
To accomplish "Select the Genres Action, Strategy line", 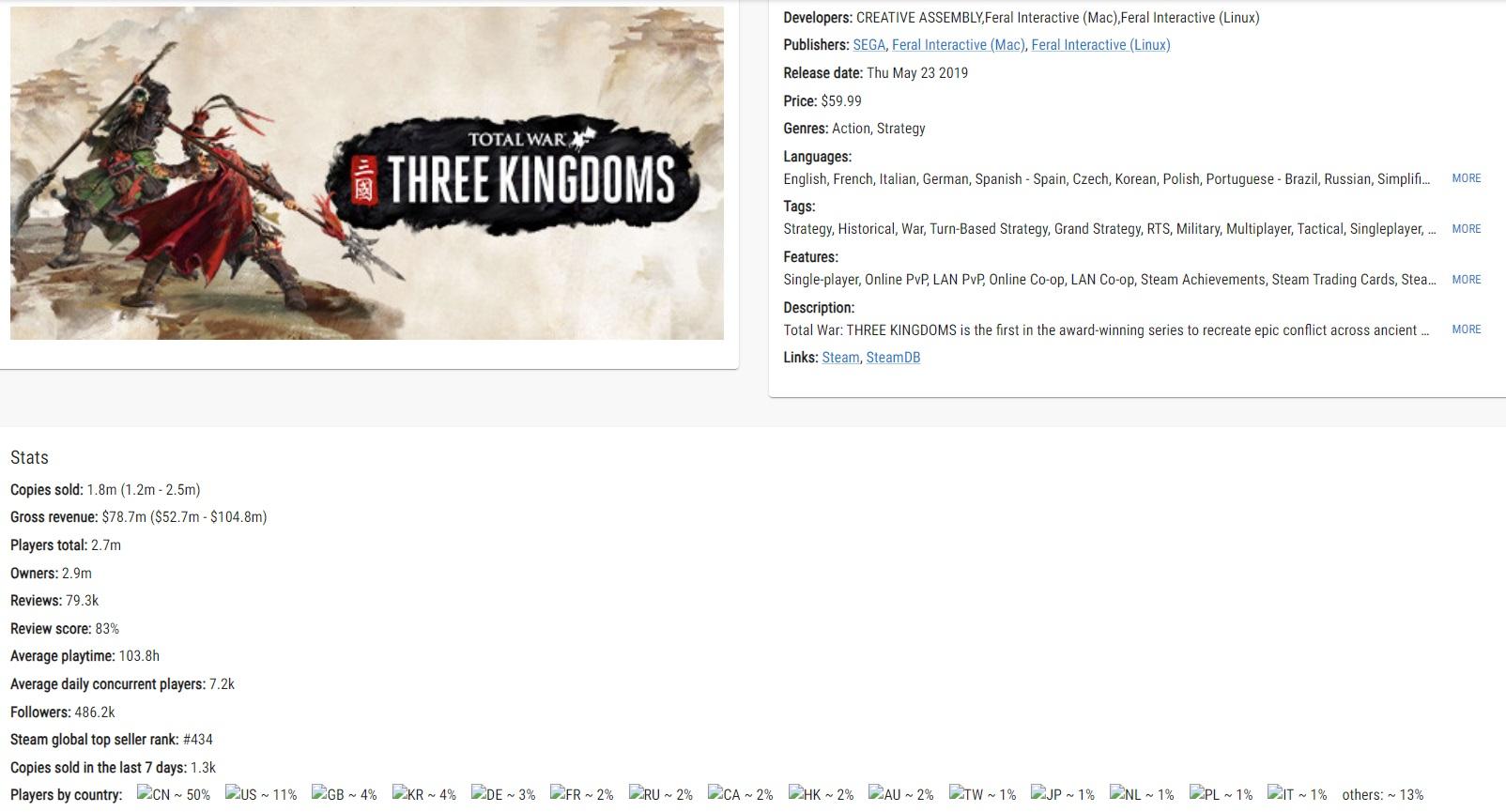I will 854,129.
